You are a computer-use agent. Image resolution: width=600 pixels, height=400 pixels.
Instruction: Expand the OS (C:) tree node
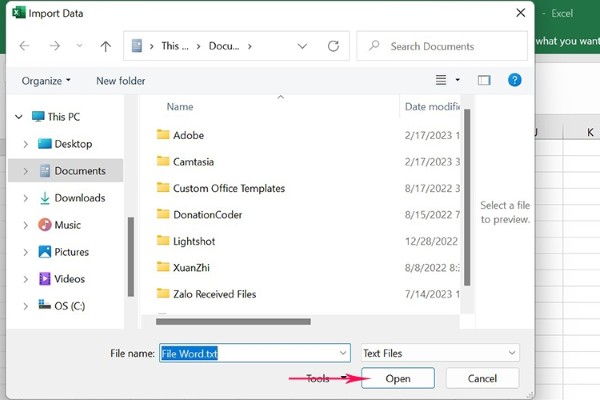click(x=26, y=306)
